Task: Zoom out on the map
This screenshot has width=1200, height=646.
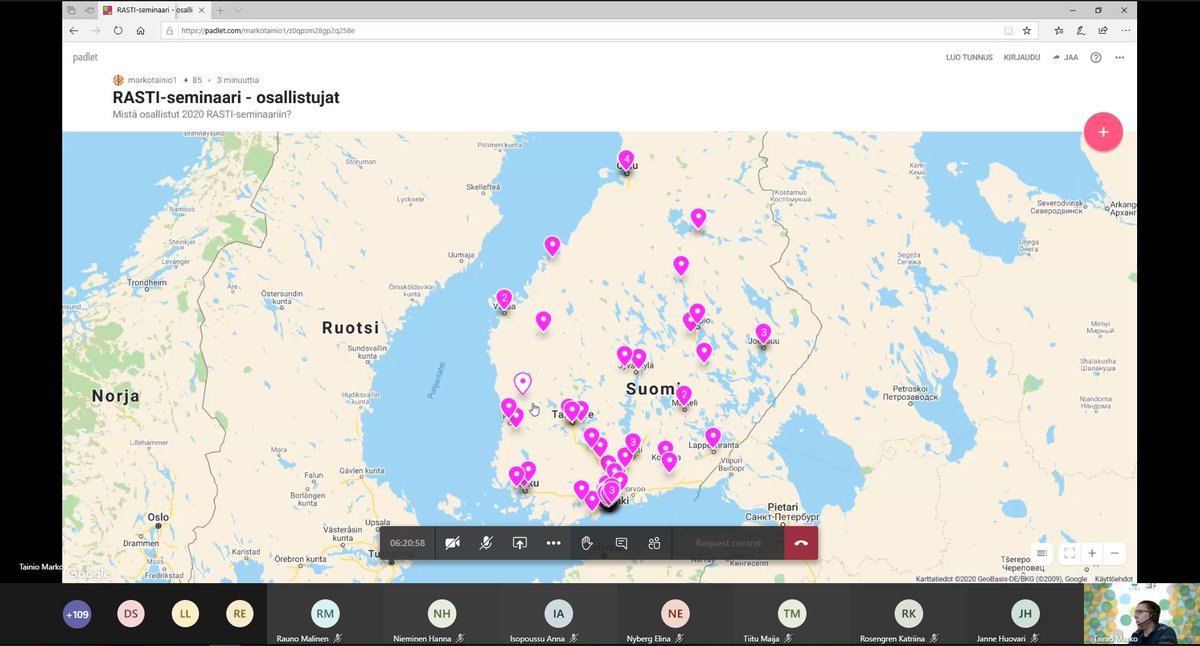Action: pos(1115,553)
